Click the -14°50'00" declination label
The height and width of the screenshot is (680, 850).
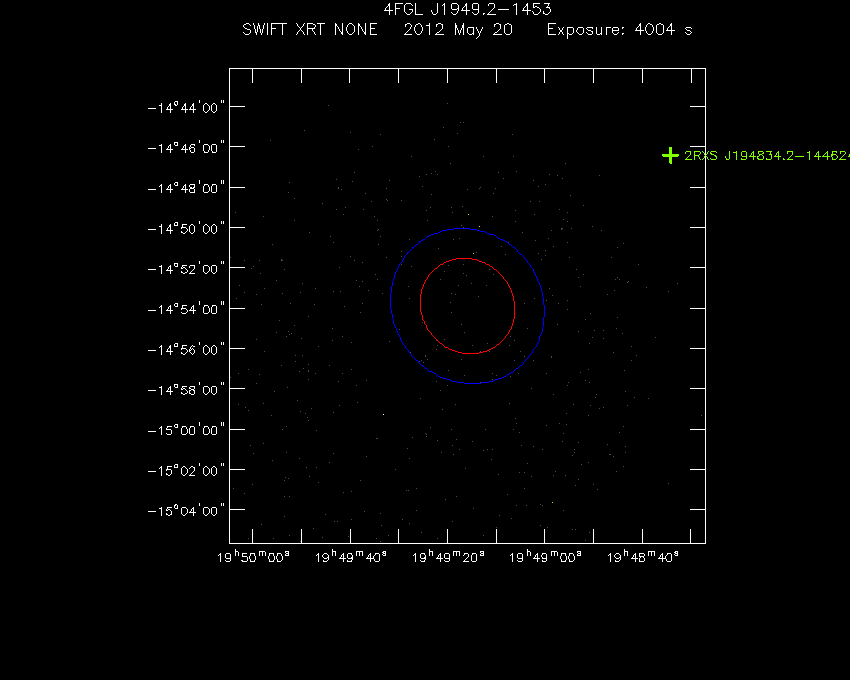point(186,228)
